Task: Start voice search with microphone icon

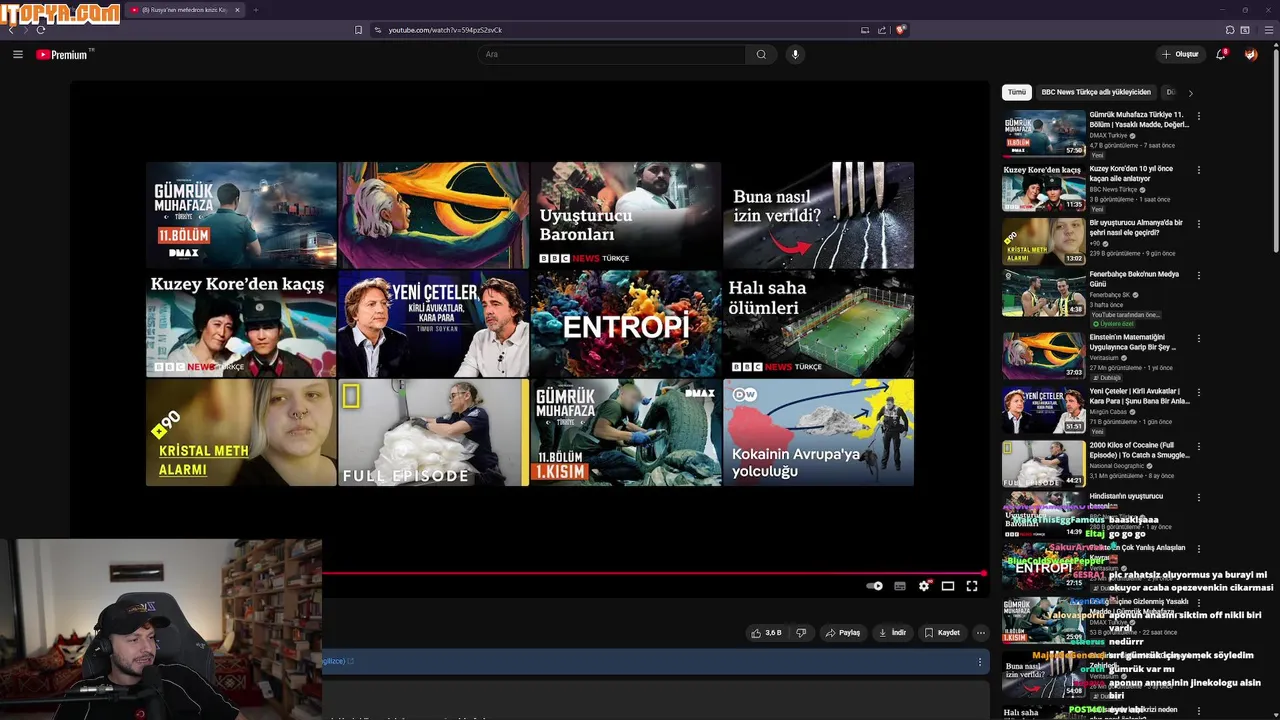Action: [x=795, y=54]
